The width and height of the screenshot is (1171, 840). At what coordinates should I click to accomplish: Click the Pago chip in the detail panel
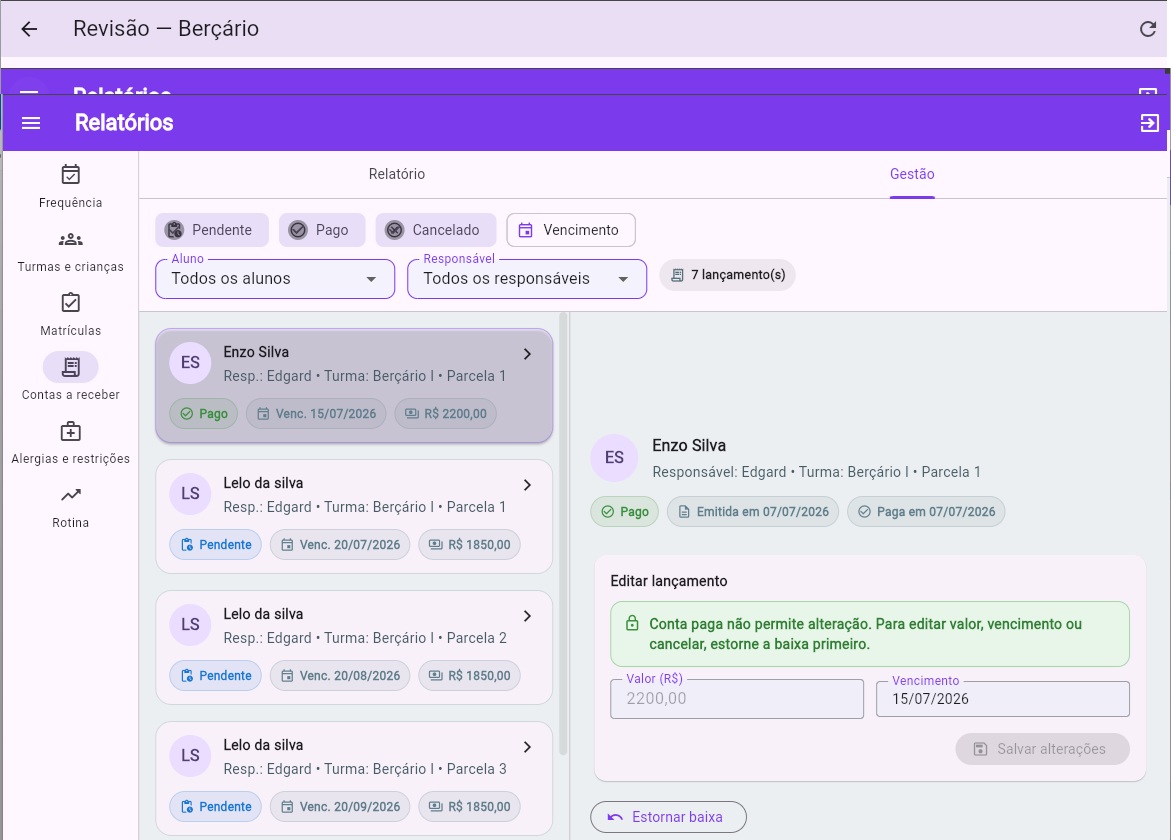(x=625, y=512)
